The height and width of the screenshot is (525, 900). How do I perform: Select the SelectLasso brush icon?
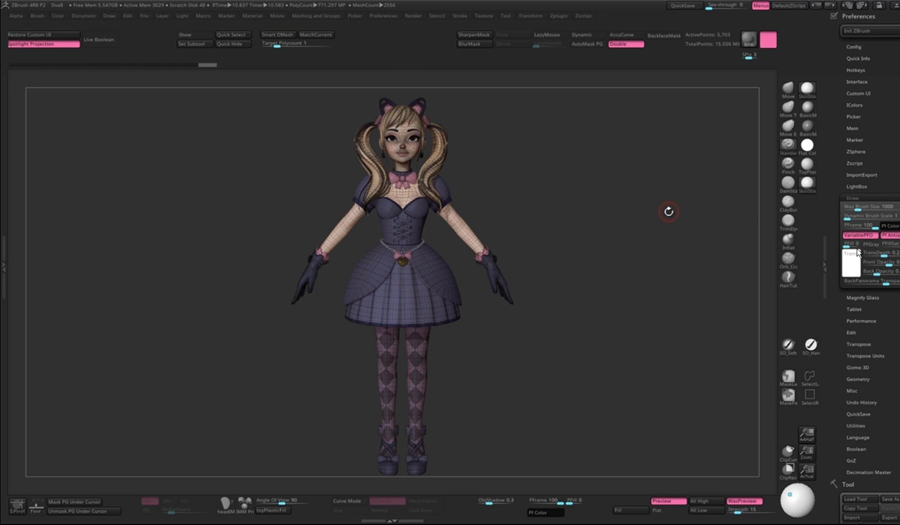(x=810, y=376)
